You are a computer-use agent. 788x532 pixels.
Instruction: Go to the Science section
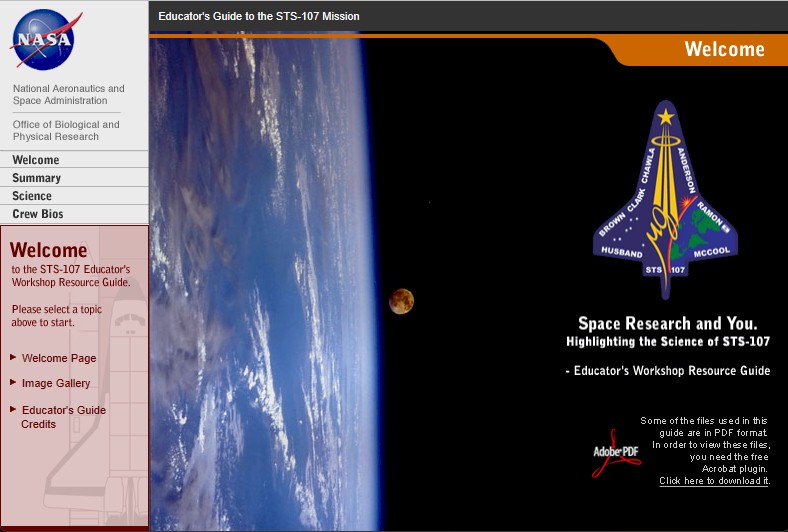32,196
